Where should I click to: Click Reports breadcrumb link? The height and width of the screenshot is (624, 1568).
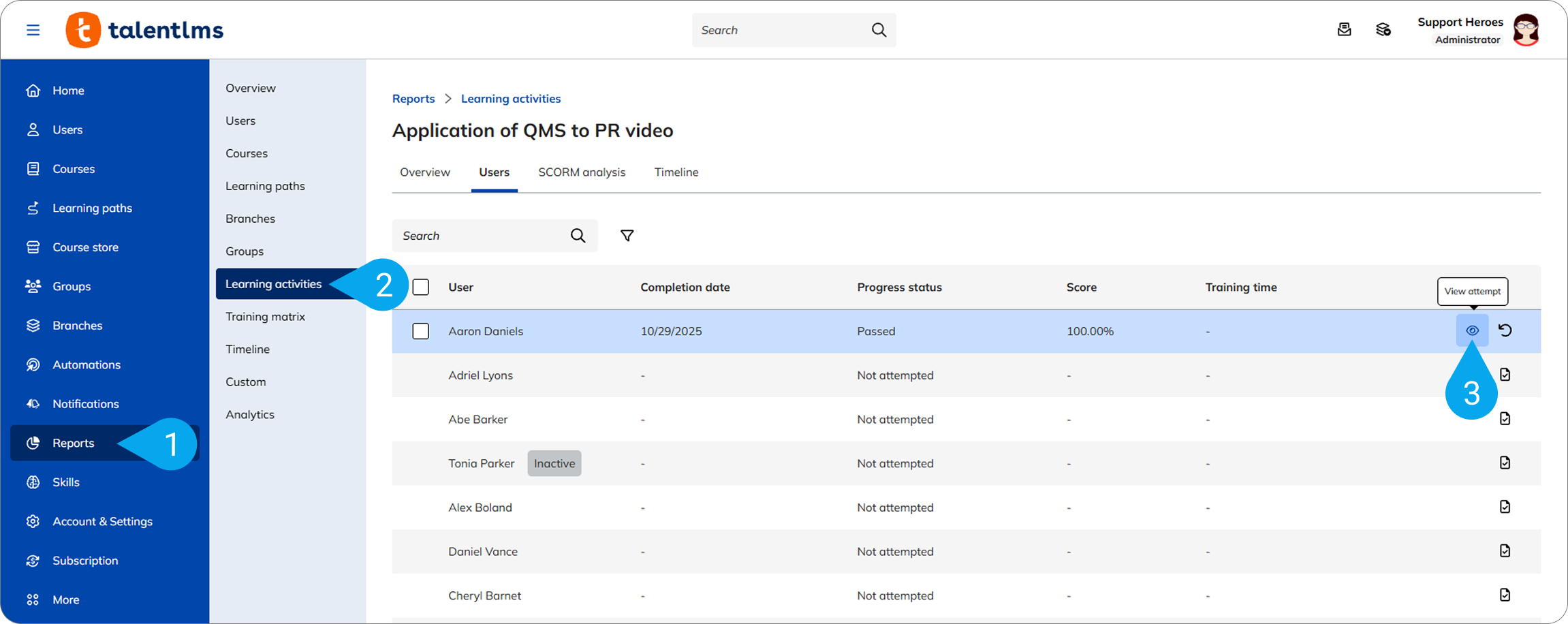click(413, 99)
